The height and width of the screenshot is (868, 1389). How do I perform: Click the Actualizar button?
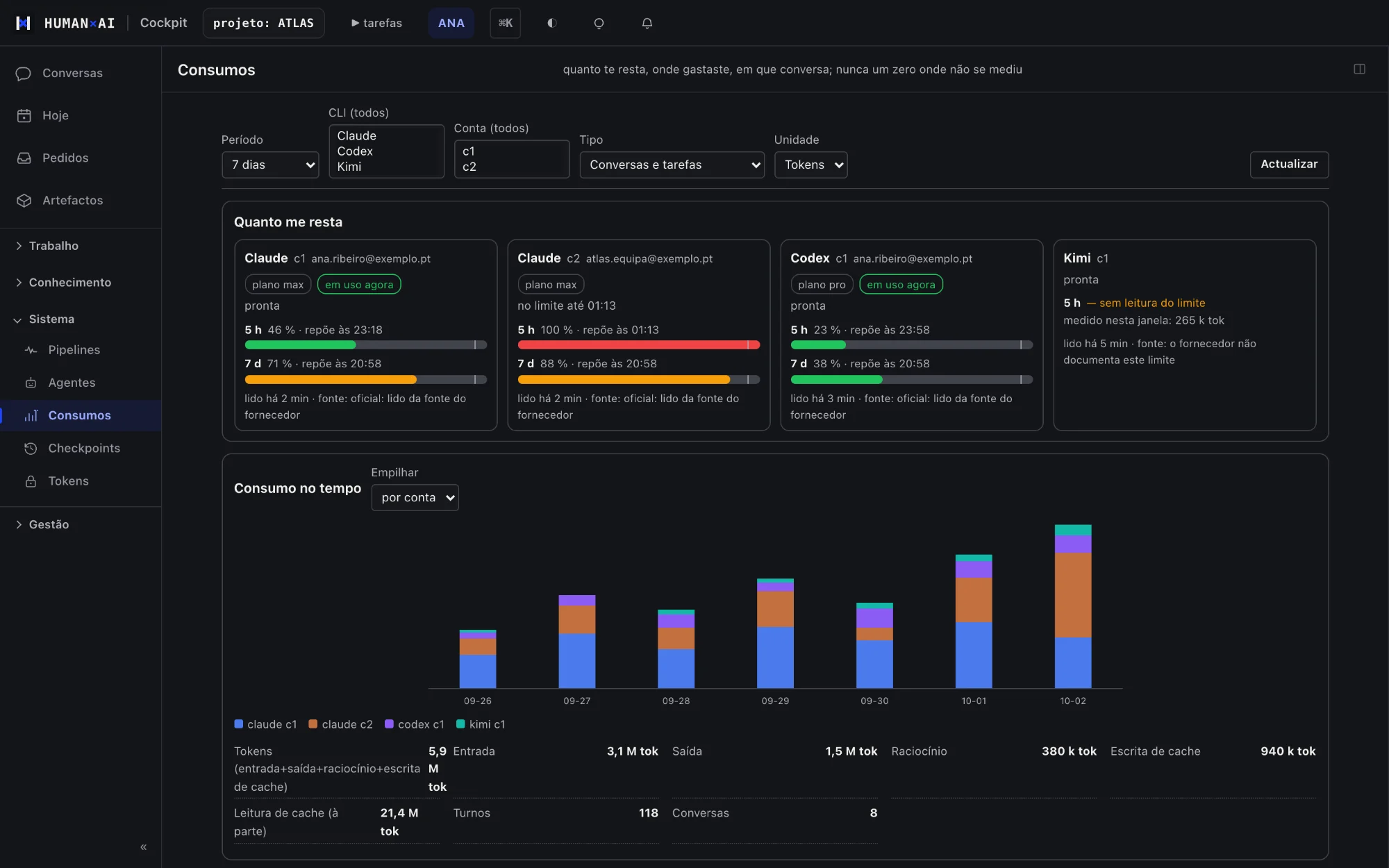coord(1289,165)
